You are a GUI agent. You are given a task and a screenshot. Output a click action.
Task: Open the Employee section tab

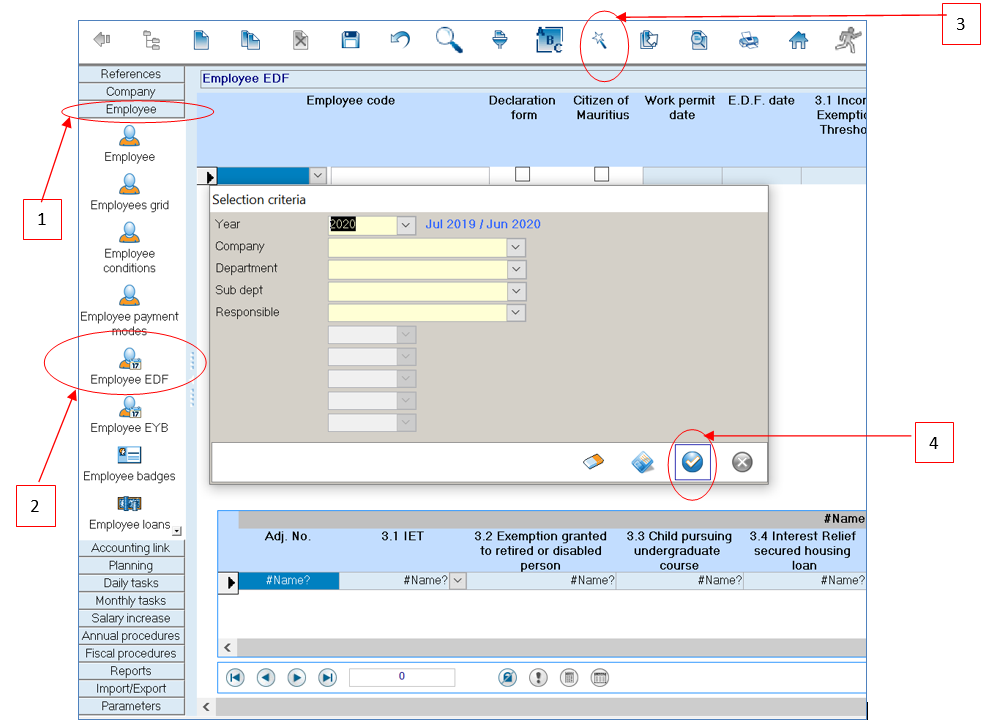132,109
